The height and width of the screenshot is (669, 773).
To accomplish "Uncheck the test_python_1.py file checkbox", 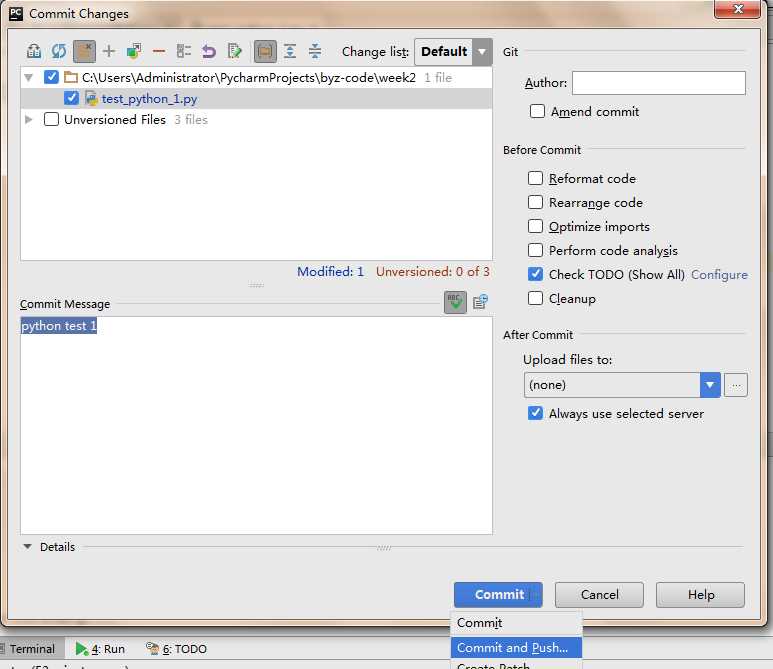I will click(71, 98).
